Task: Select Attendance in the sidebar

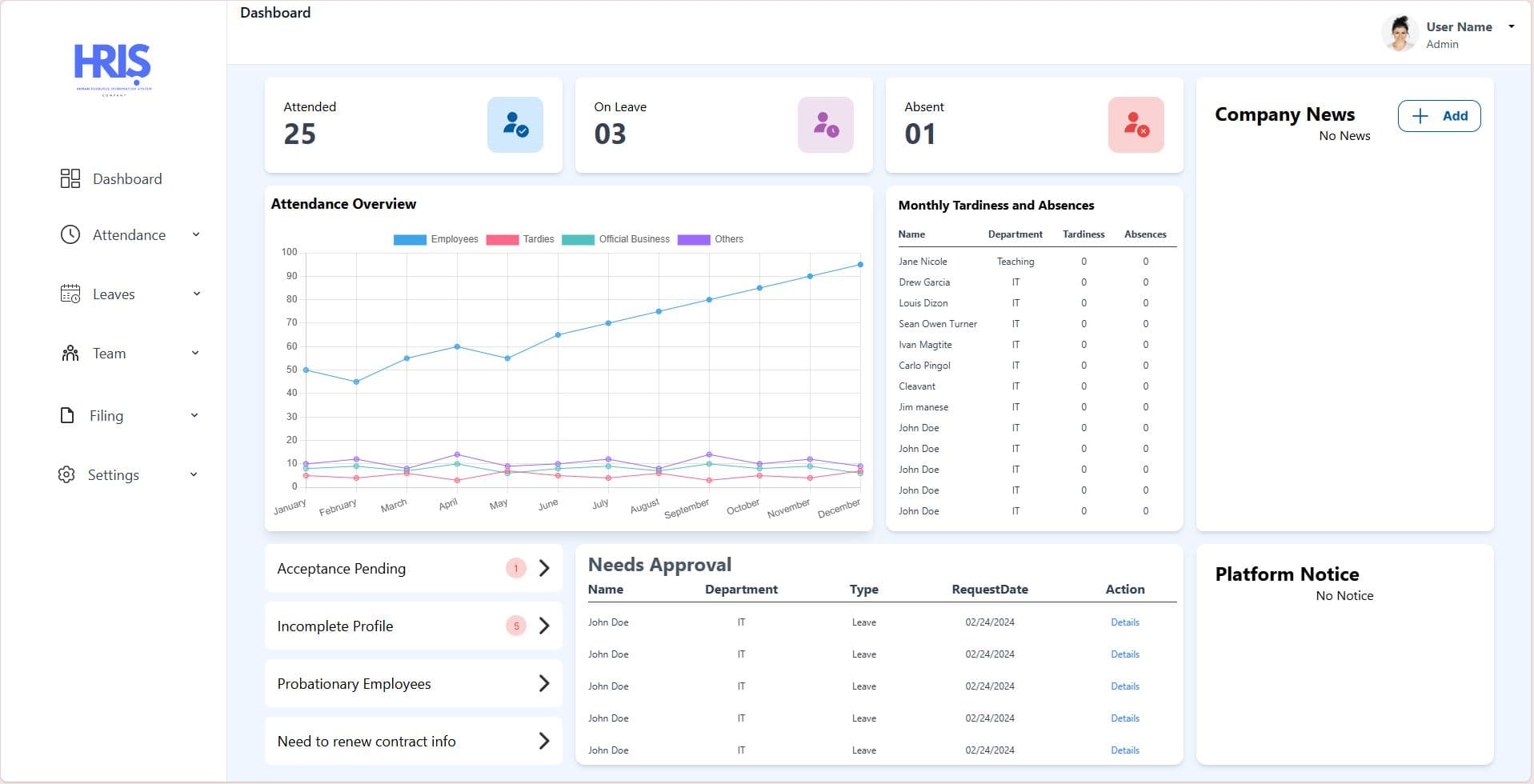Action: (x=129, y=235)
